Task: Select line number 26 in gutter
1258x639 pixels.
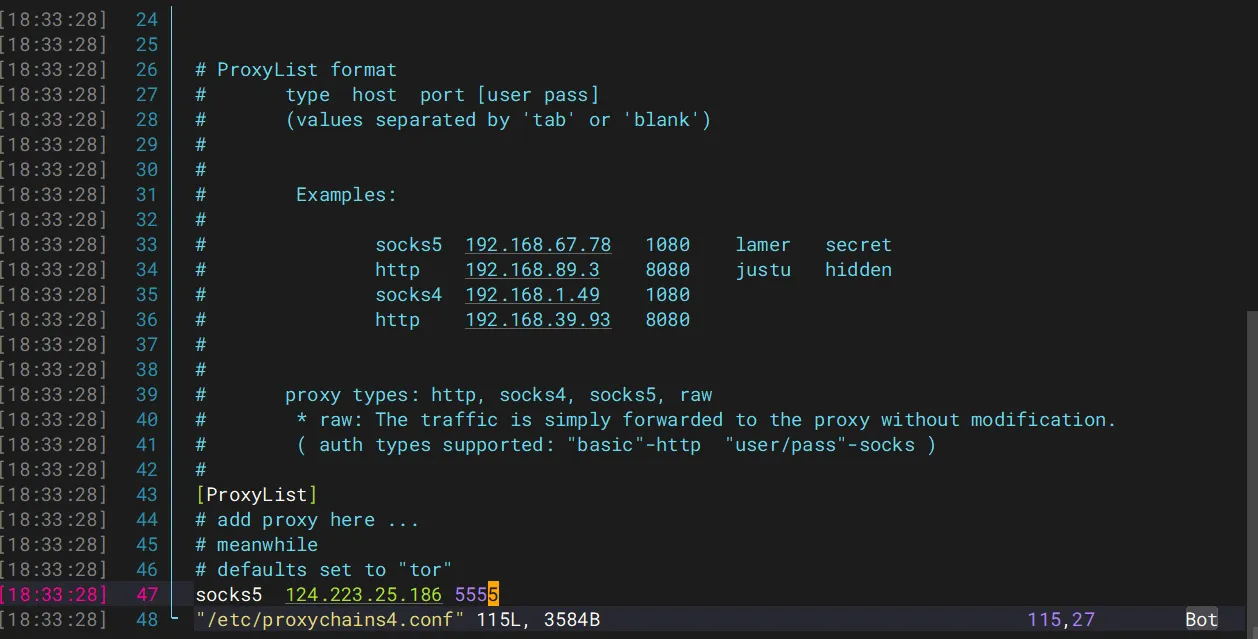Action: click(146, 70)
